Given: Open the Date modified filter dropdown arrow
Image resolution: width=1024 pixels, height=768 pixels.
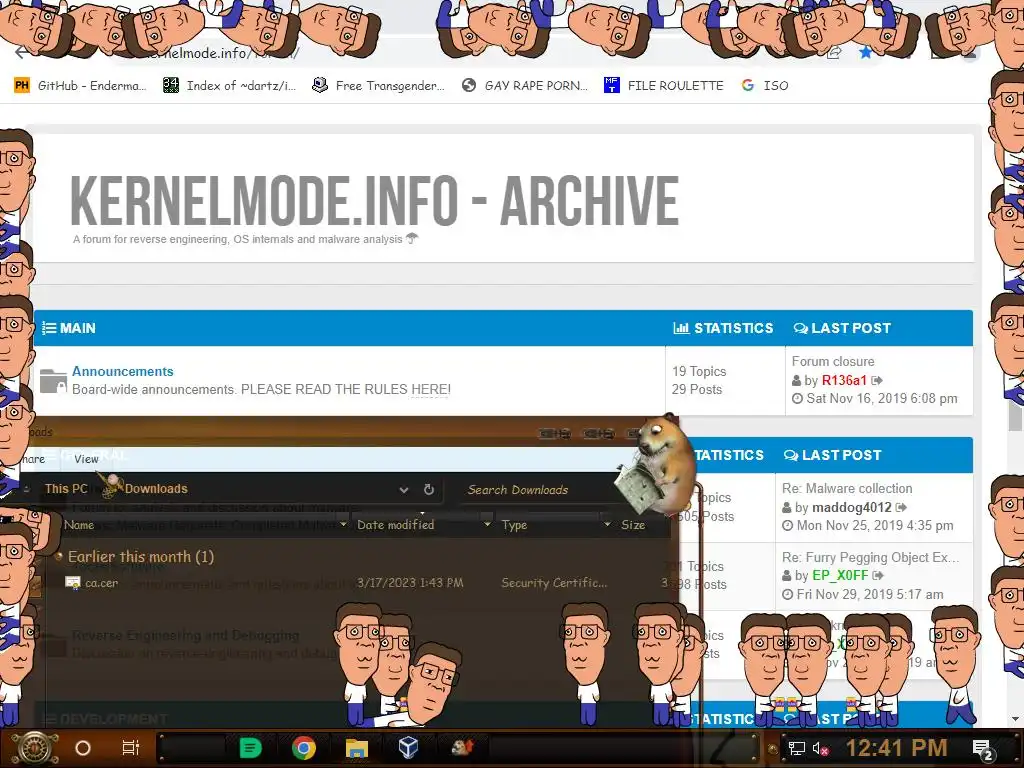Looking at the screenshot, I should tap(487, 524).
